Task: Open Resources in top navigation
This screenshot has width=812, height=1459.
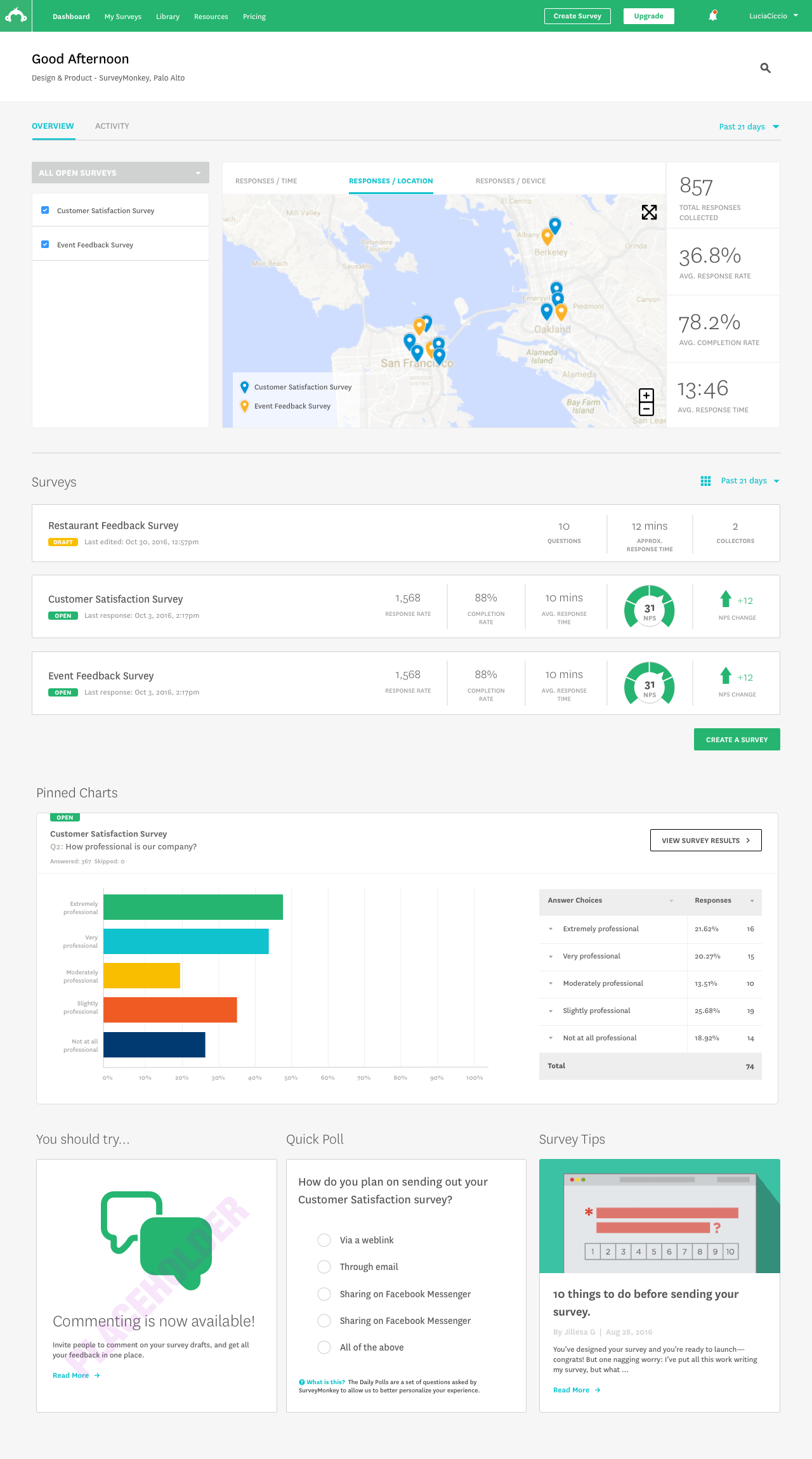Action: pyautogui.click(x=211, y=16)
